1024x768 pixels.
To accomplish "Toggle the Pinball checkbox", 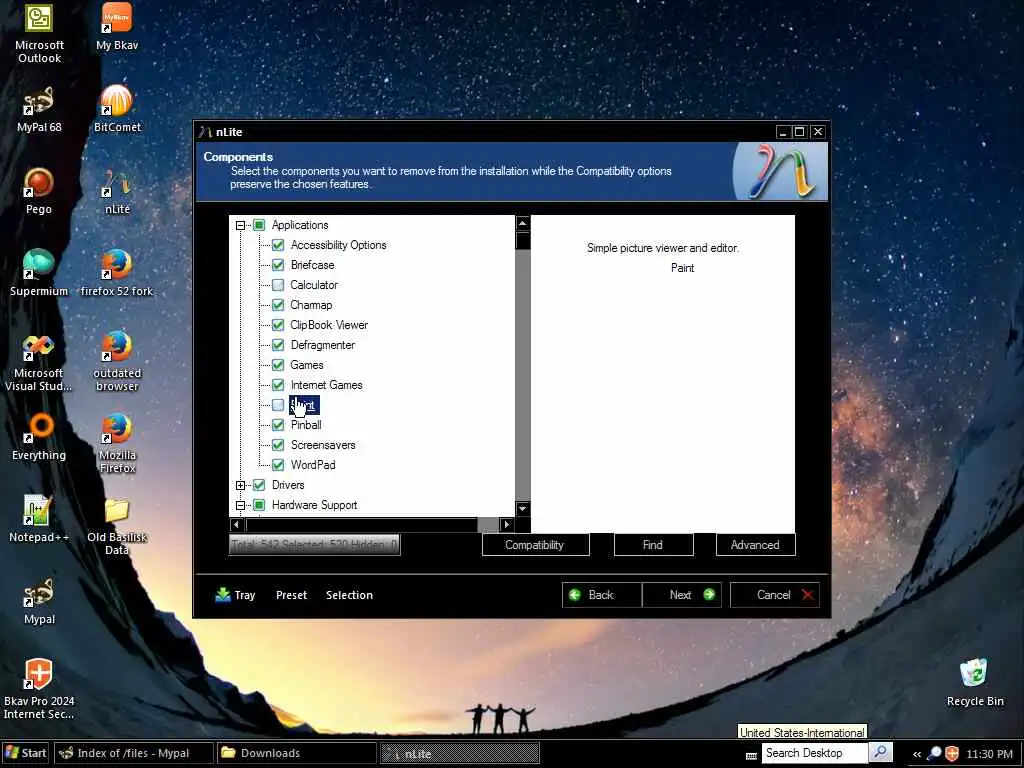I will pyautogui.click(x=278, y=425).
